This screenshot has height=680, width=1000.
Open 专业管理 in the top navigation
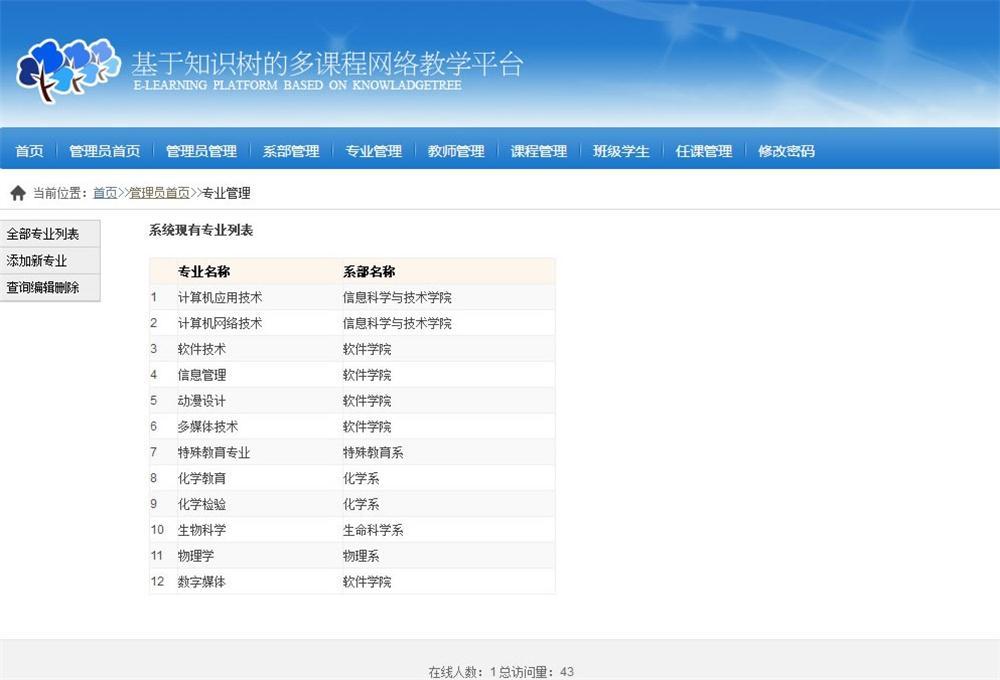click(x=373, y=151)
